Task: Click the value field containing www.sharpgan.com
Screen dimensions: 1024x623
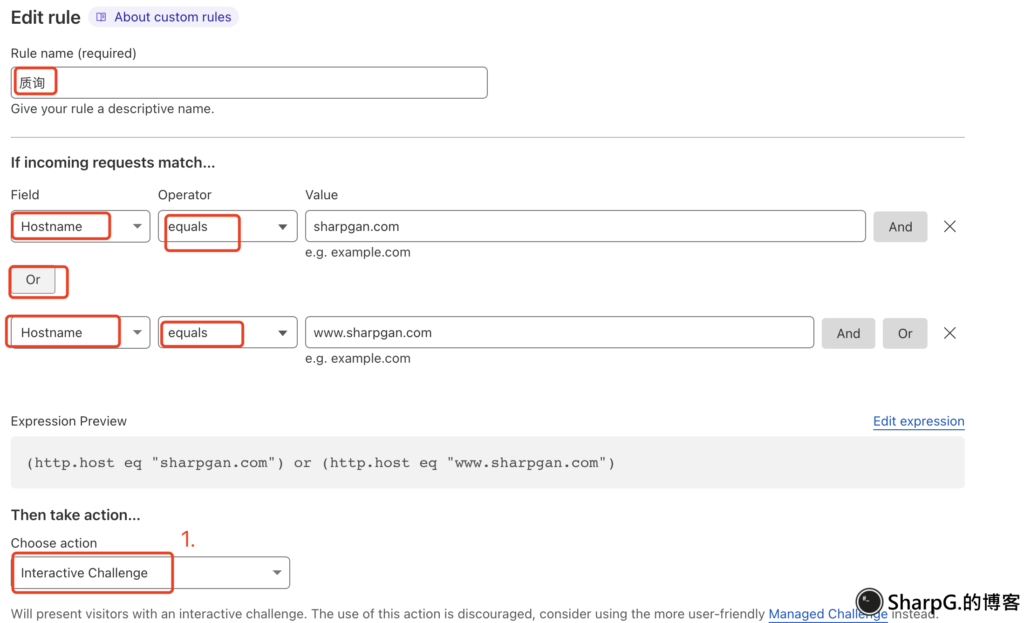Action: pyautogui.click(x=558, y=333)
